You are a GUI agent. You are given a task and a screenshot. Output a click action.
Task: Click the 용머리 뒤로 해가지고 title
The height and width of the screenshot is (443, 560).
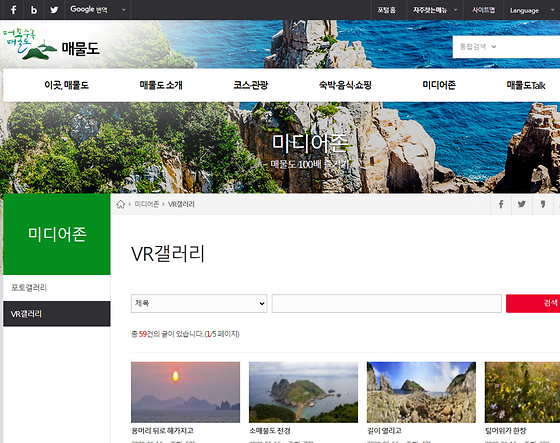(162, 431)
